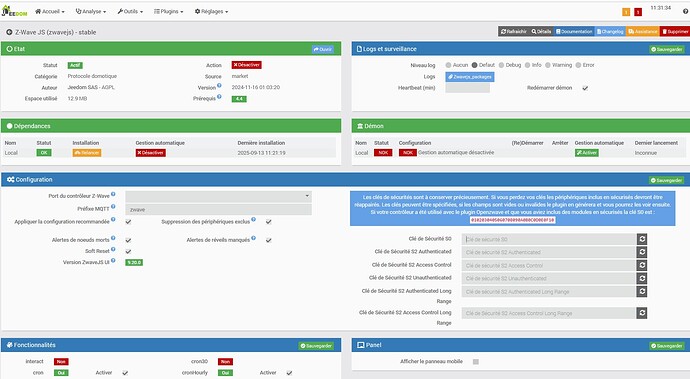
Task: Show help for Version ZwaveJS UI
Action: 113,260
